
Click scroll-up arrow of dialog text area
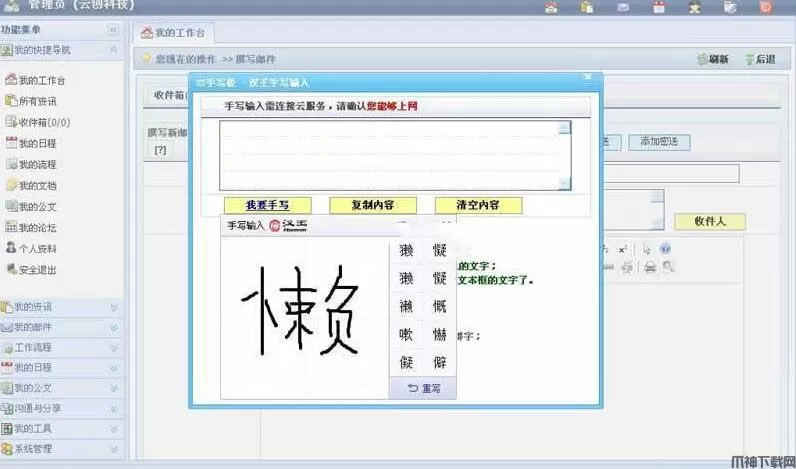tap(565, 127)
